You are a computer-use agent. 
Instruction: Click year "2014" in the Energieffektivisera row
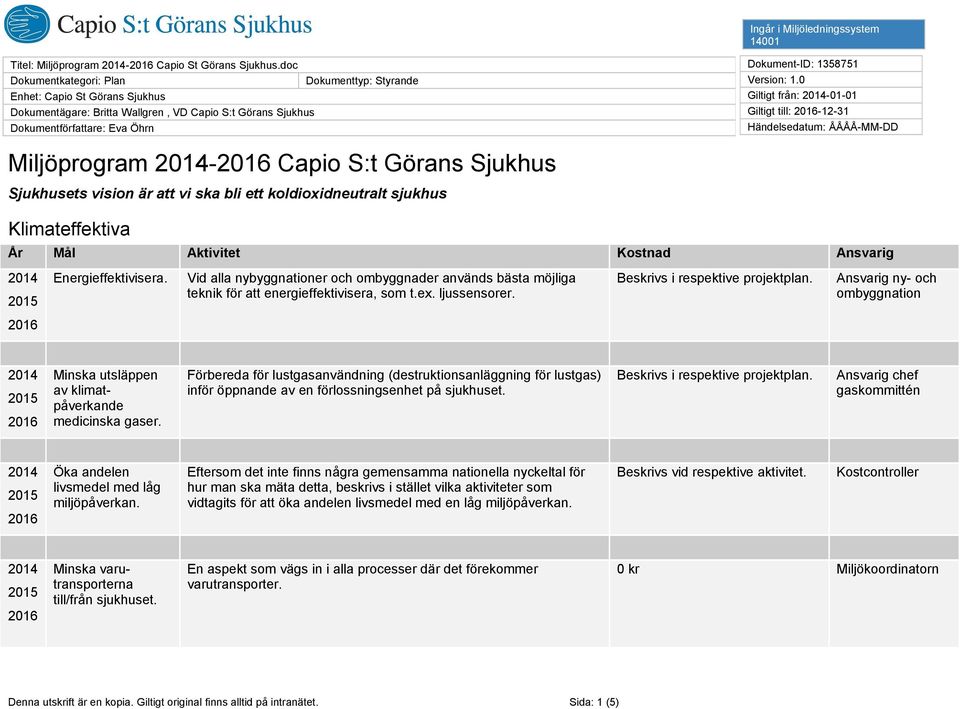coord(23,278)
